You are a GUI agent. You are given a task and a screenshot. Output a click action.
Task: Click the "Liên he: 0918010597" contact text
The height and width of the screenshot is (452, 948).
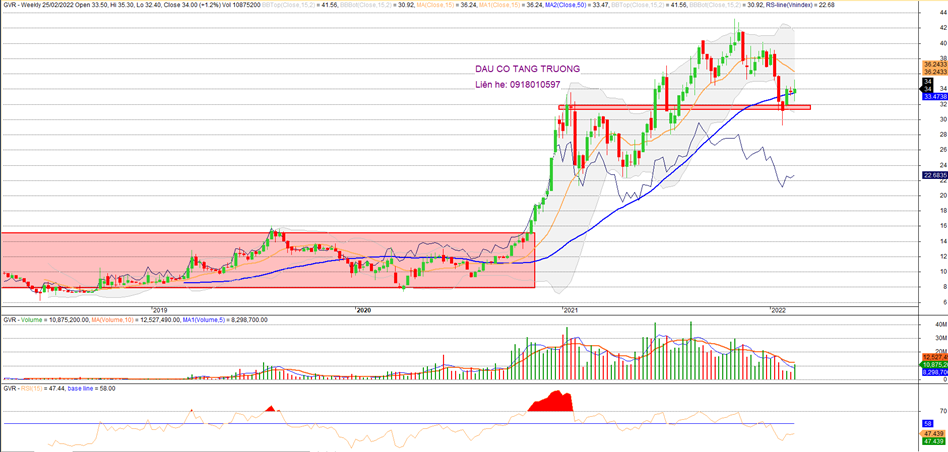click(x=518, y=86)
